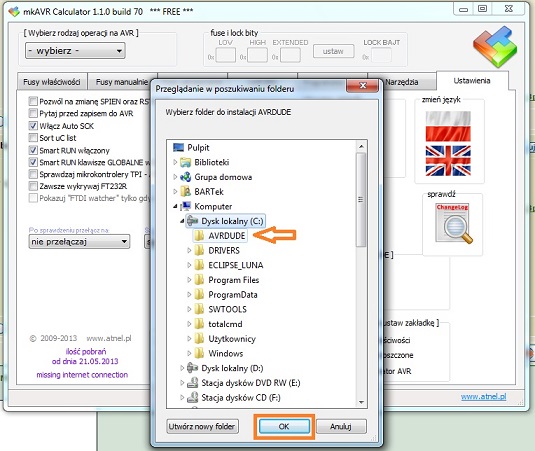Click the Dysk lokalny (D:) drive icon
This screenshot has height=451, width=535.
(x=192, y=368)
